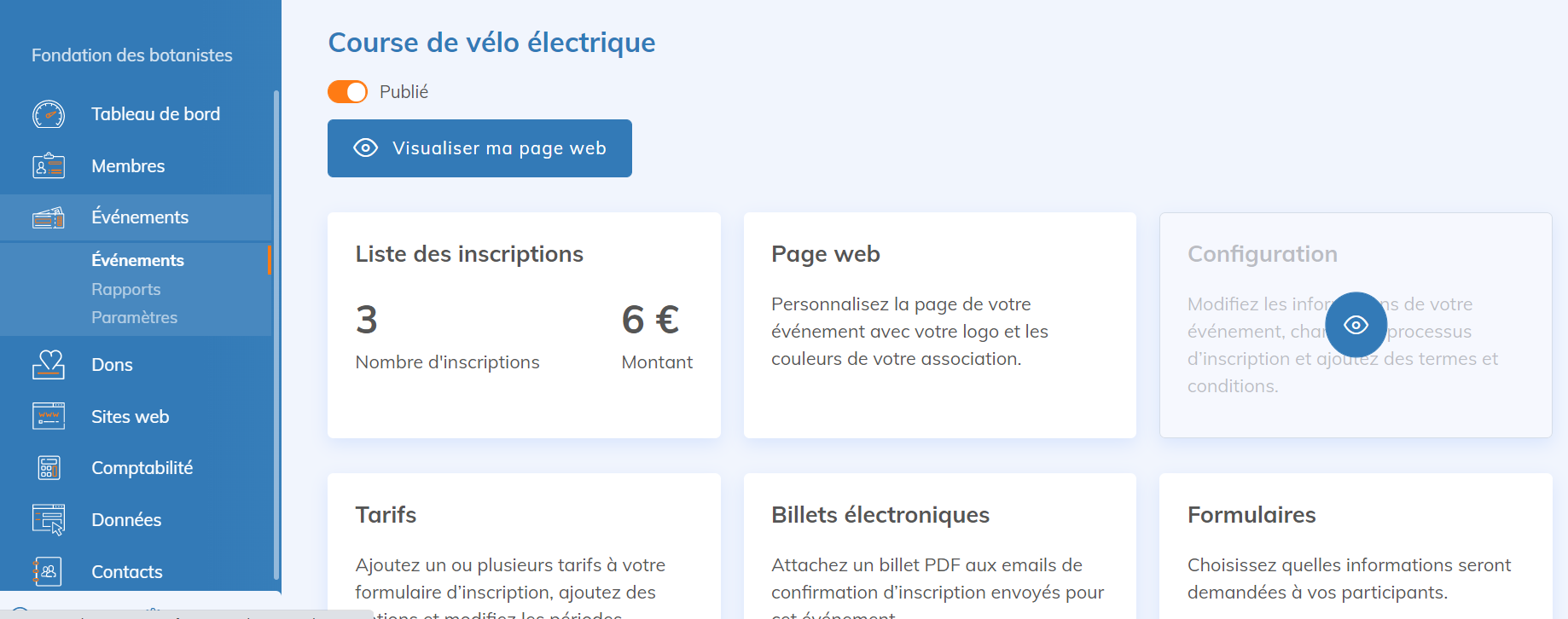The image size is (1568, 619).
Task: Click the Membres ID card icon
Action: 49,165
